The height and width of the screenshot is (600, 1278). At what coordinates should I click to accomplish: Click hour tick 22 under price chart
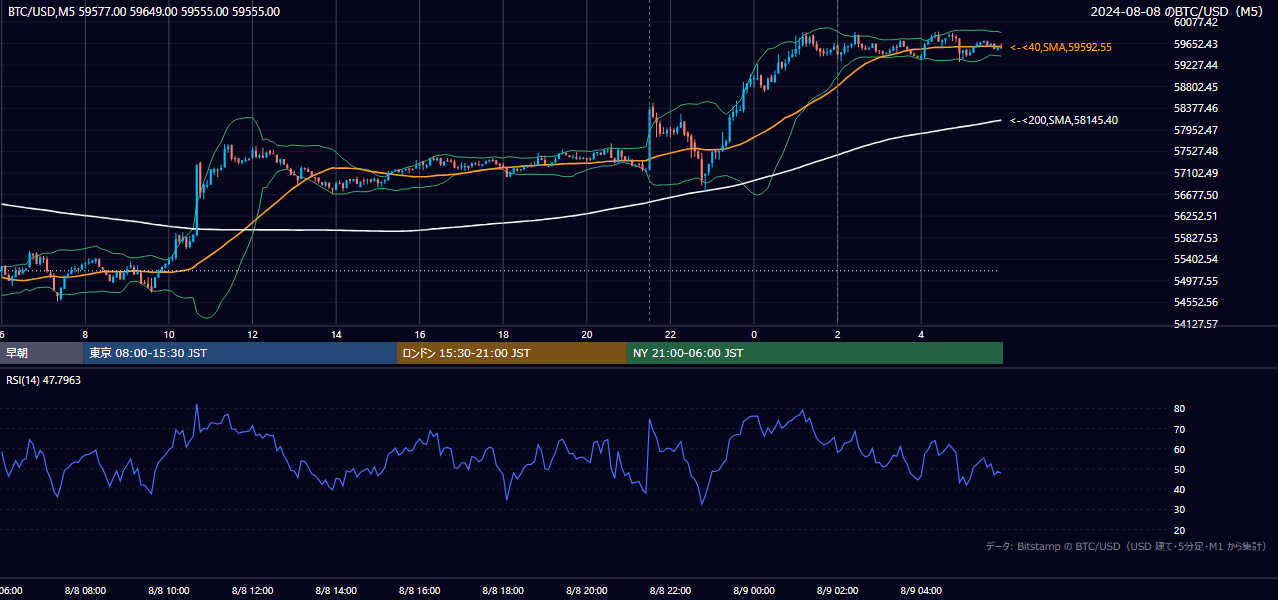(670, 335)
